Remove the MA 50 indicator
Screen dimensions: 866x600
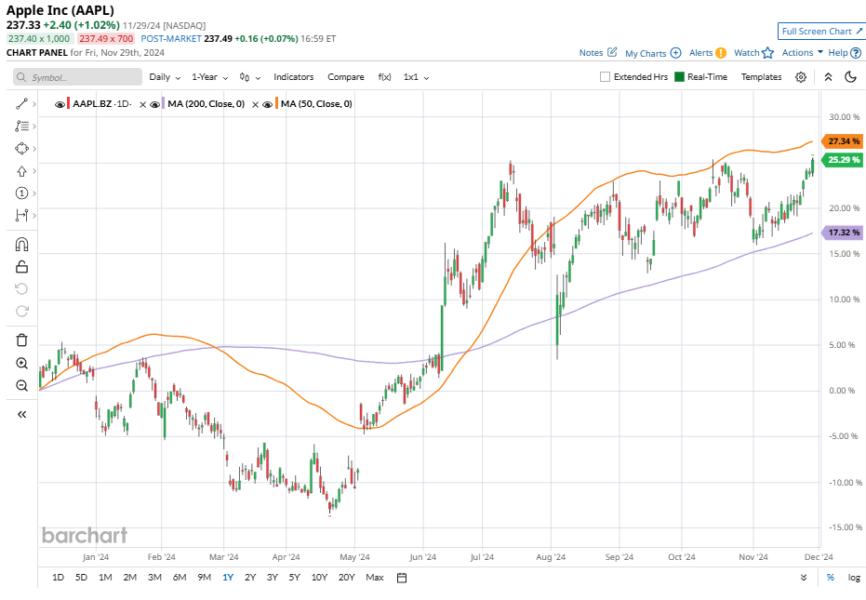point(255,104)
